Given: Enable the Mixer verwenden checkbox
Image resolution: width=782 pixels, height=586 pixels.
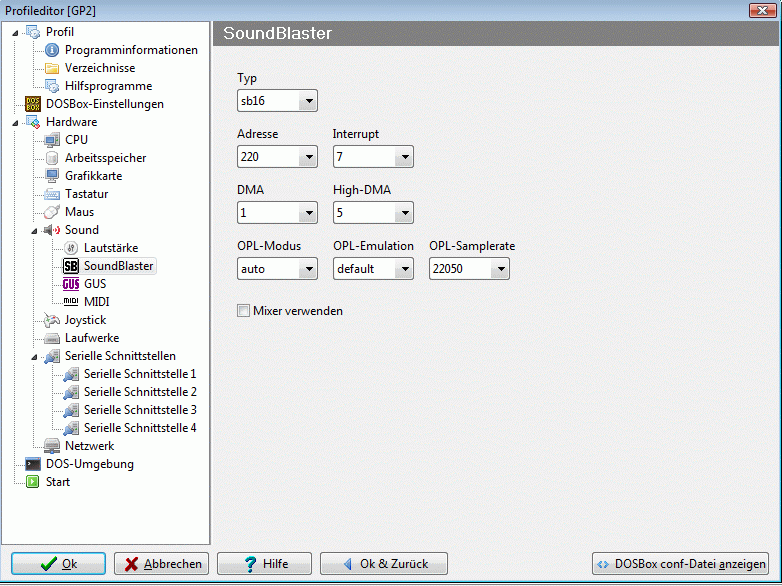Looking at the screenshot, I should (x=243, y=311).
